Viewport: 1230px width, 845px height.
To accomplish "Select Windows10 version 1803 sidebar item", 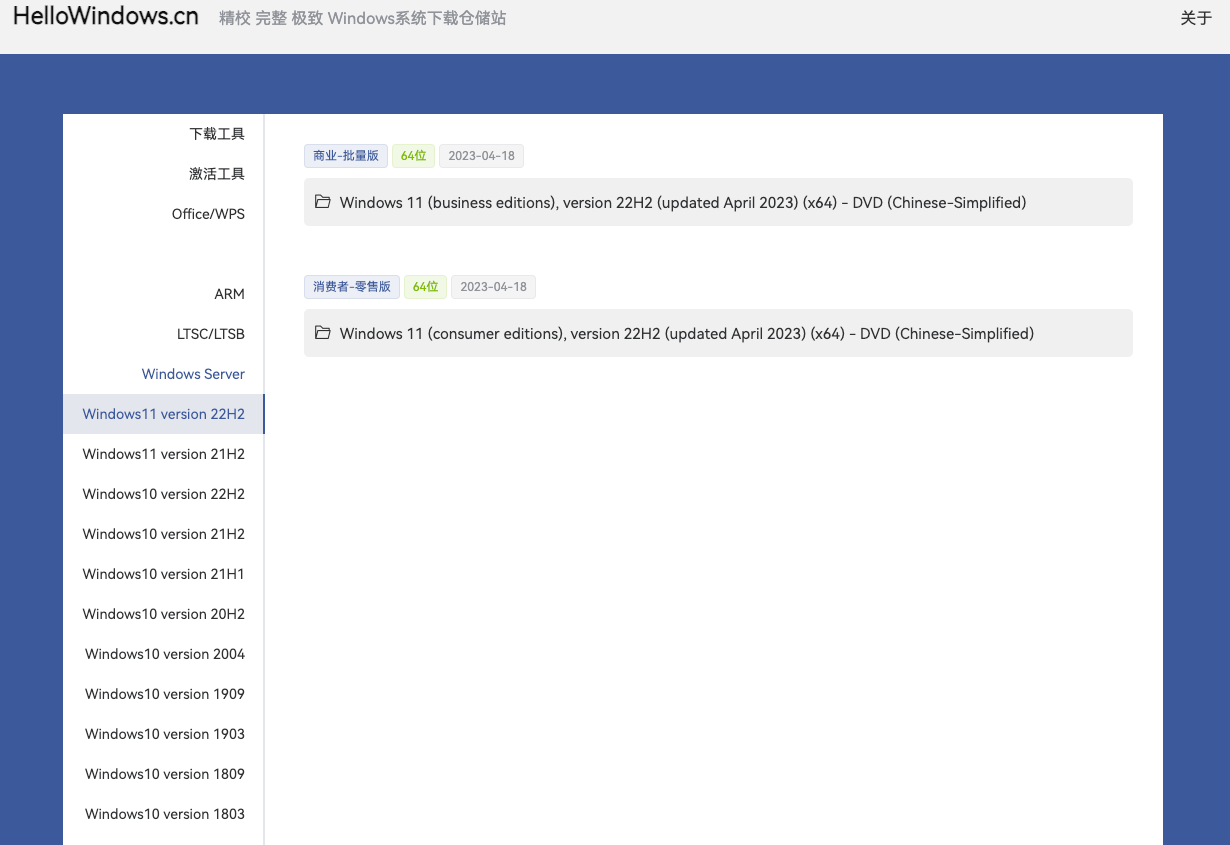I will [164, 814].
